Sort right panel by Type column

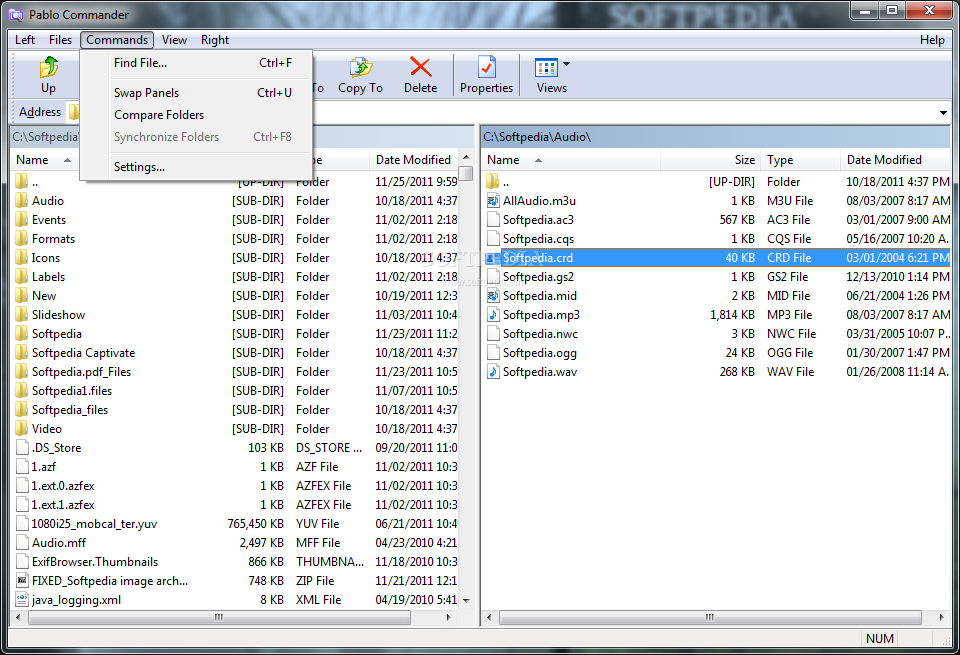click(x=800, y=160)
